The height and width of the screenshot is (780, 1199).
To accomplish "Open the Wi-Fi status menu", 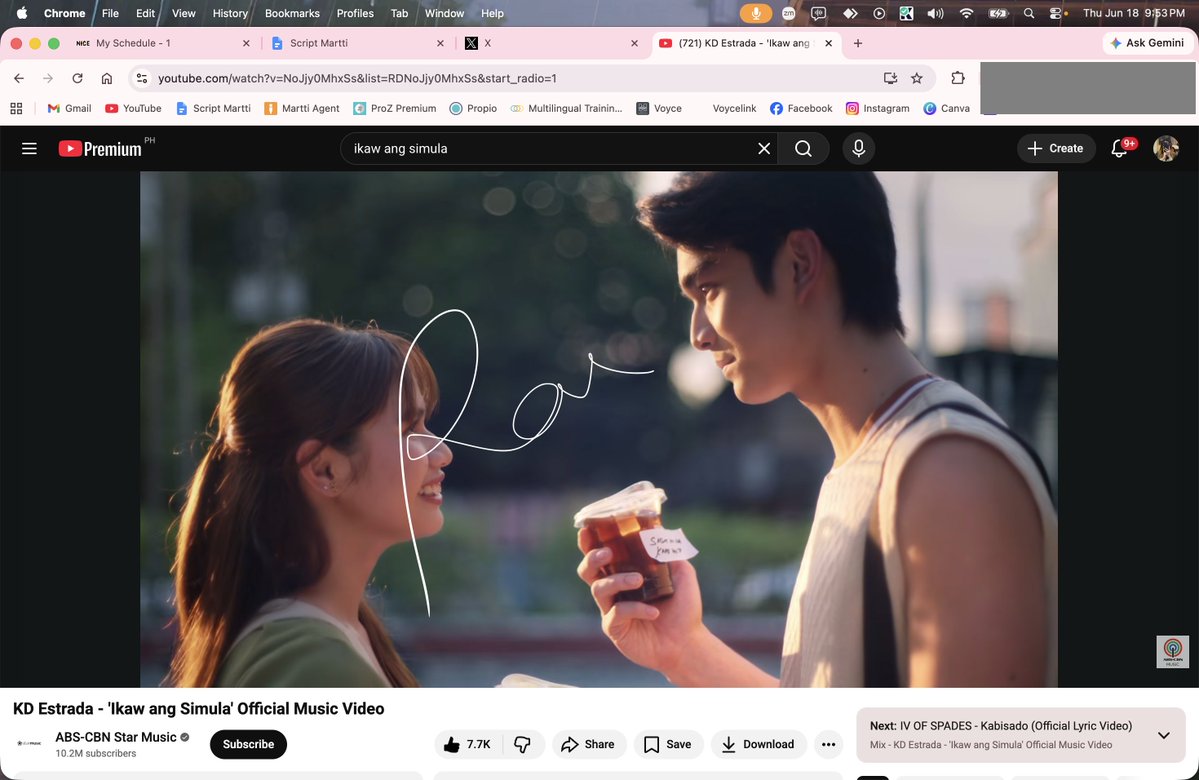I will pos(967,13).
